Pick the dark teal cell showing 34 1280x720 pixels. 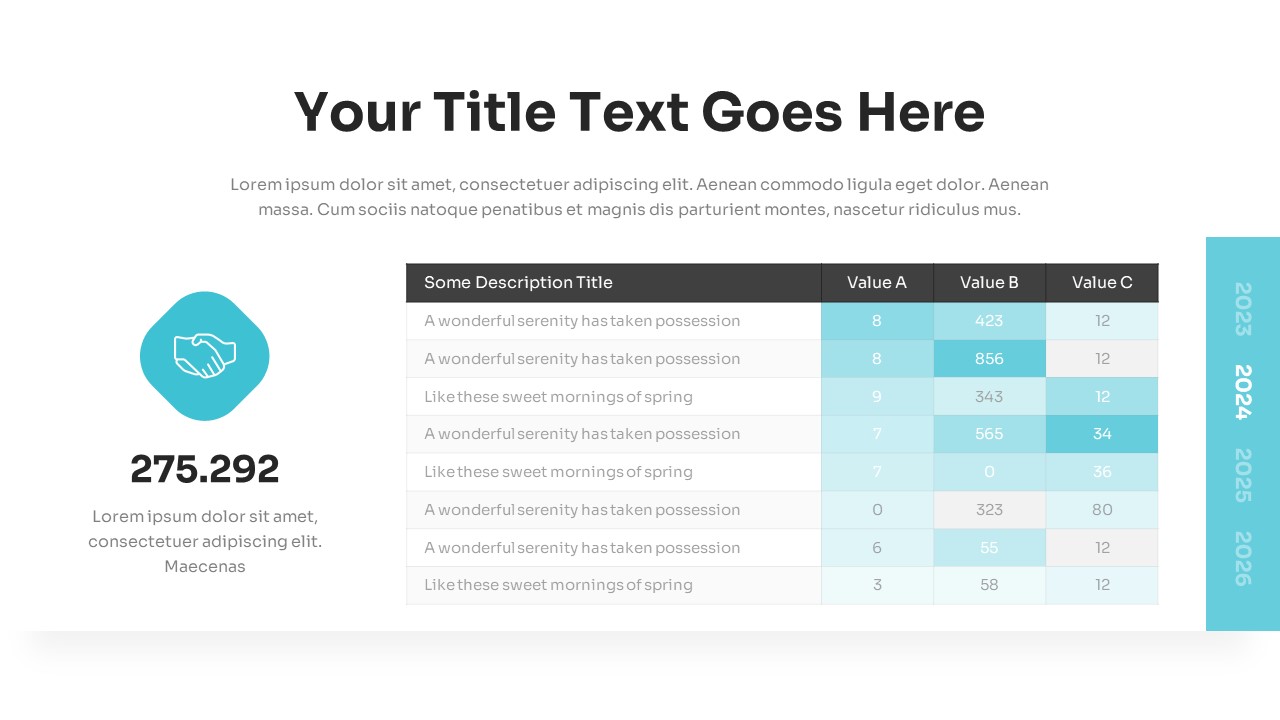click(1102, 434)
